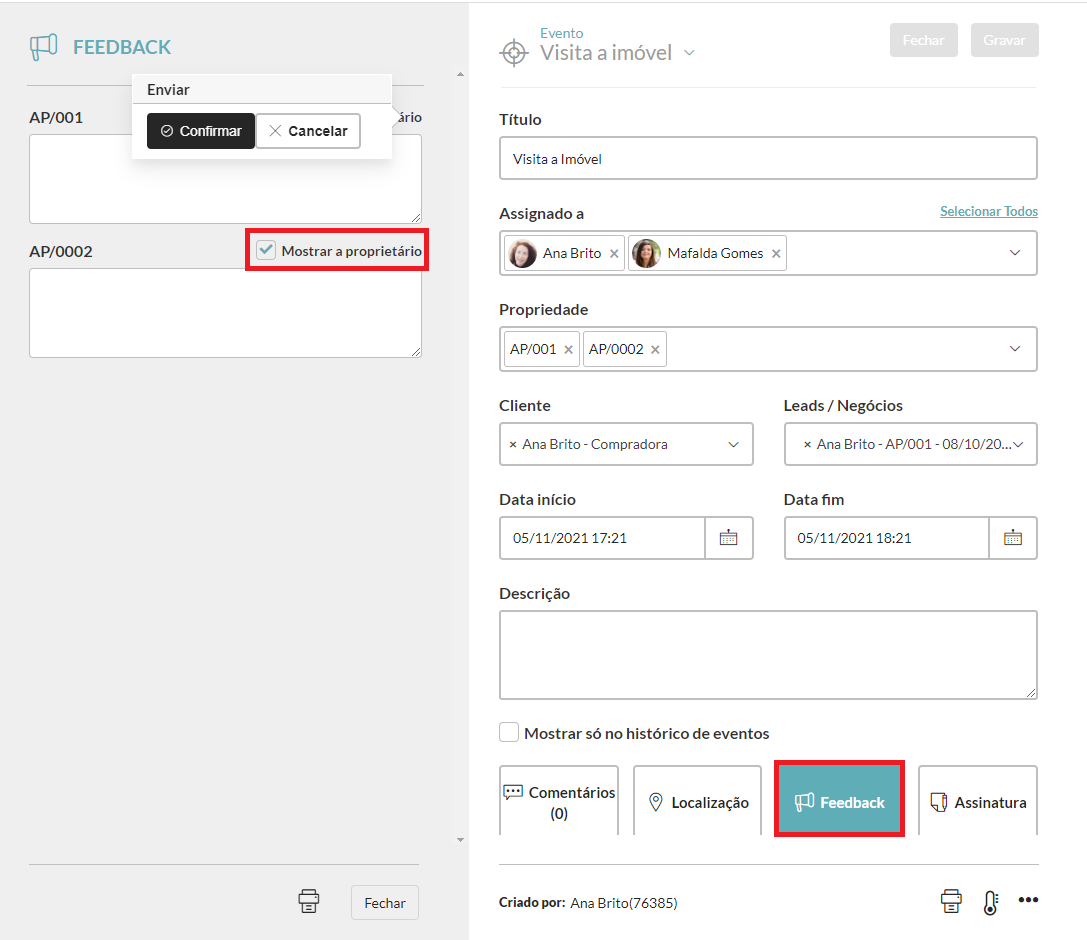
Task: Open calendar picker for Data início
Action: coord(728,538)
